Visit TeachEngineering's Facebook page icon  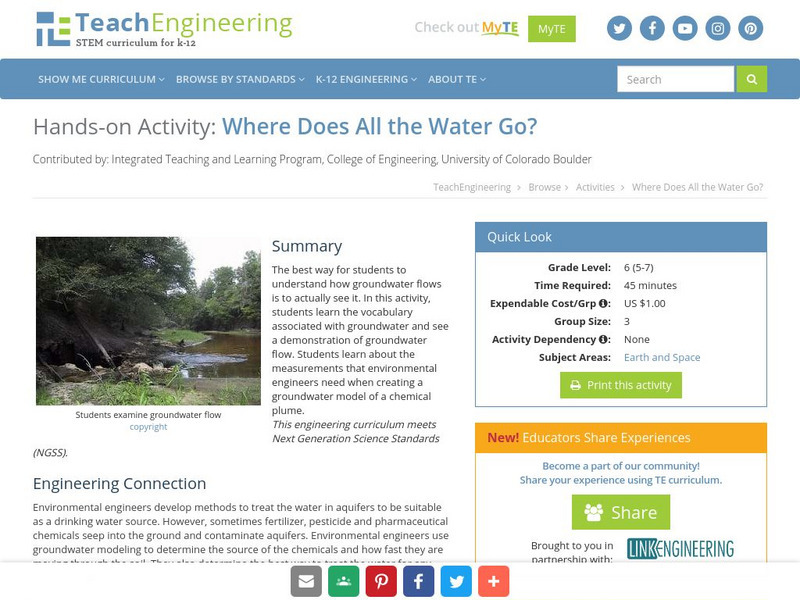point(652,29)
